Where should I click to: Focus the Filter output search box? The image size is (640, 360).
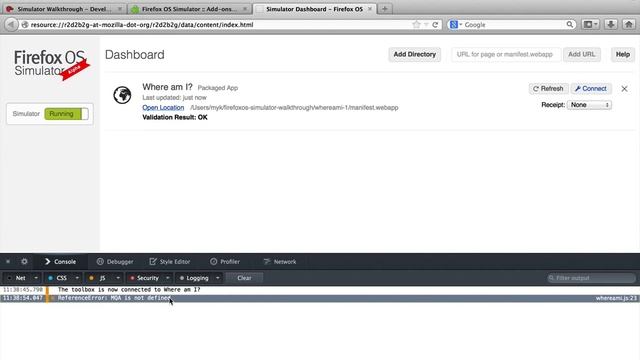pos(591,278)
